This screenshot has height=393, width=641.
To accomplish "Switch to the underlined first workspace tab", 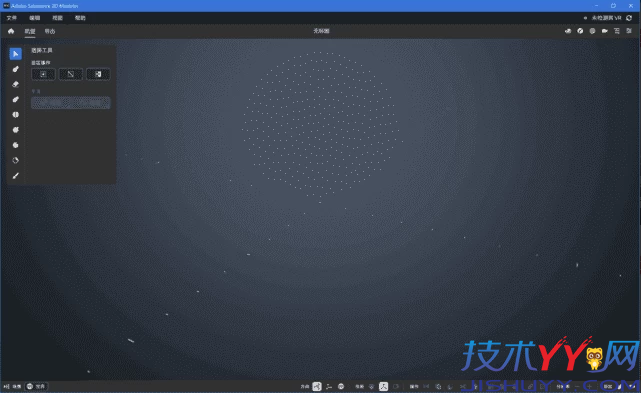I will click(30, 31).
